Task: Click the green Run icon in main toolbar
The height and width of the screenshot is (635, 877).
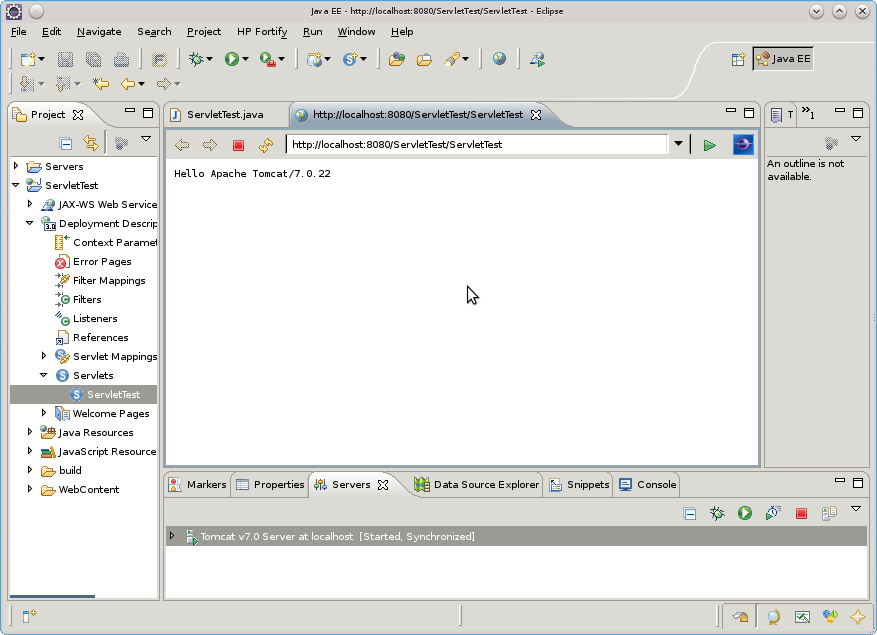Action: click(232, 59)
